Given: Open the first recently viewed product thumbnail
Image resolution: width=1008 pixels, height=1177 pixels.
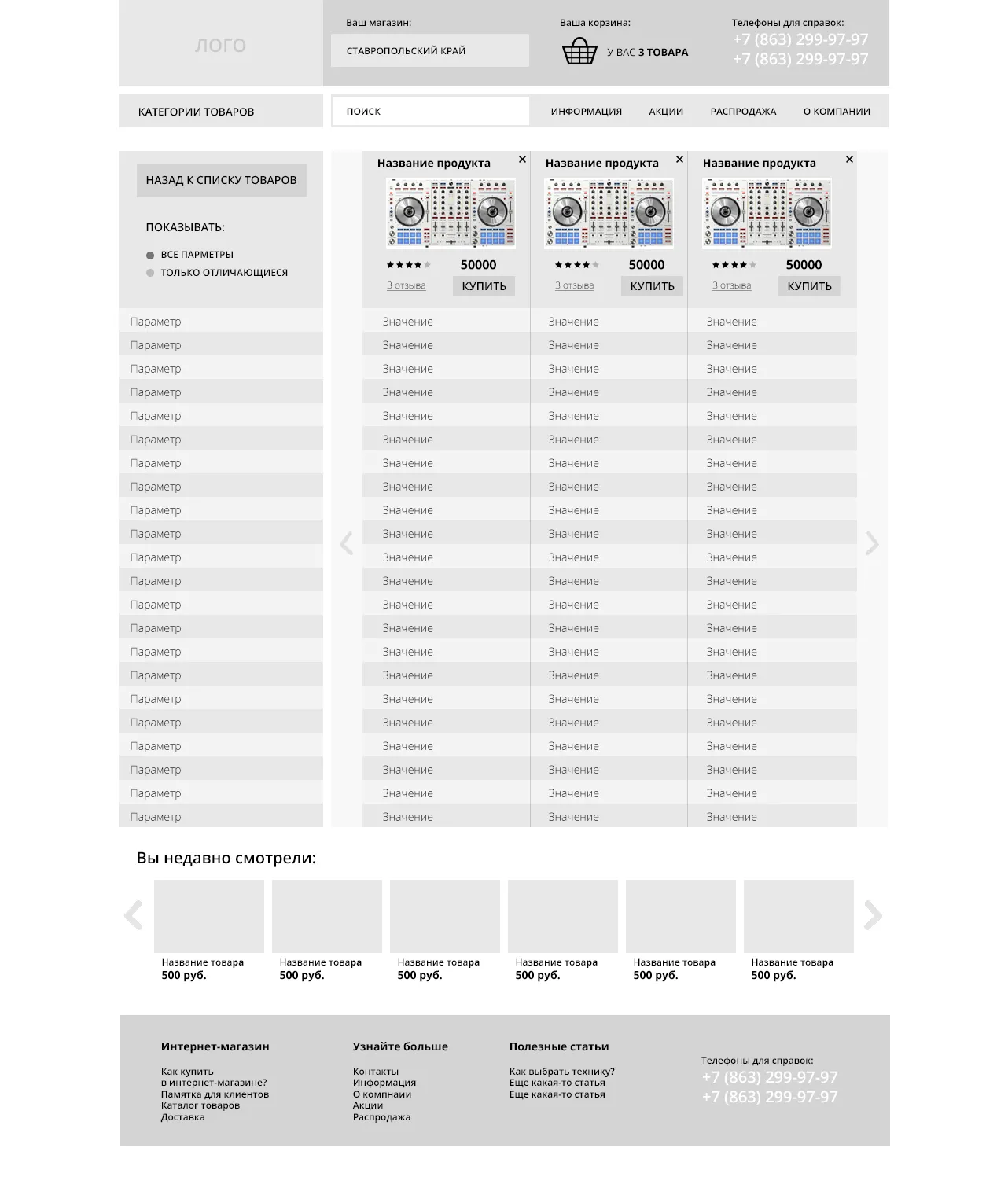Looking at the screenshot, I should [209, 916].
